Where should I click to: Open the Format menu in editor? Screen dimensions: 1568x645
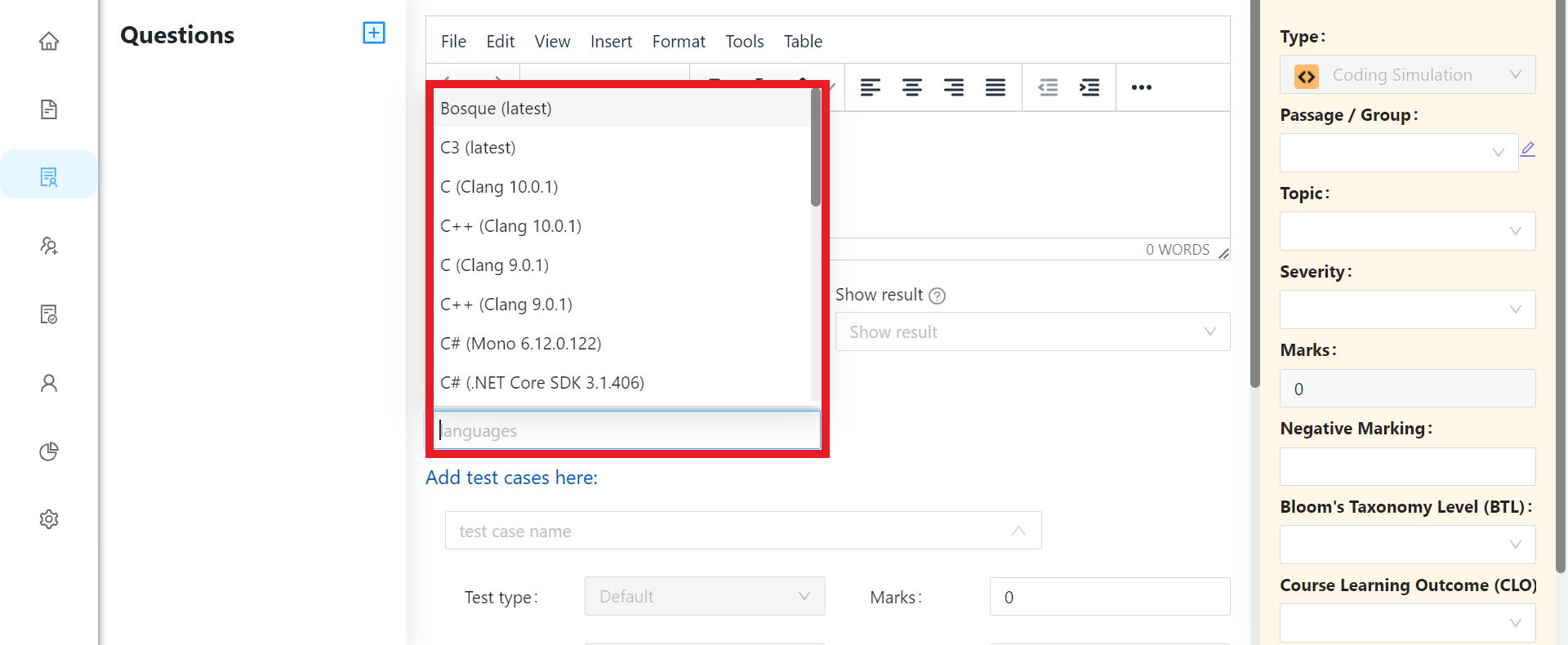(x=679, y=42)
